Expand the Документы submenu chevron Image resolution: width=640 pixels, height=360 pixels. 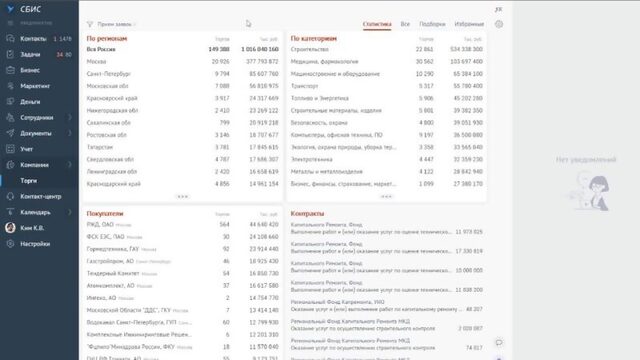point(70,133)
